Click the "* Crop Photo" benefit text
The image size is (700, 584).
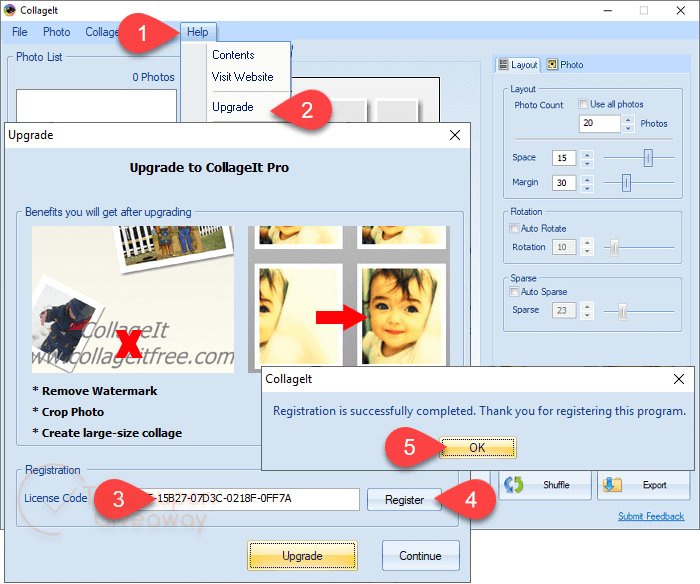coord(68,412)
